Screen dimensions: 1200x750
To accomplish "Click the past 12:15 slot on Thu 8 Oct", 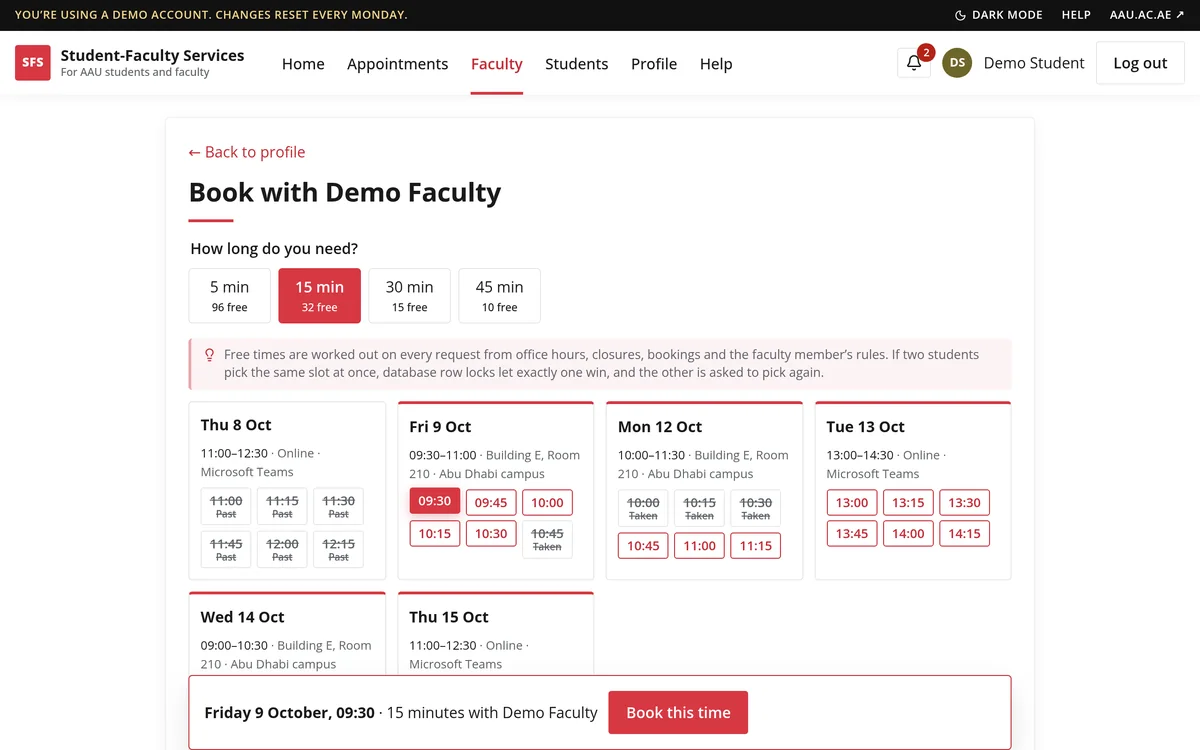I will (x=338, y=549).
